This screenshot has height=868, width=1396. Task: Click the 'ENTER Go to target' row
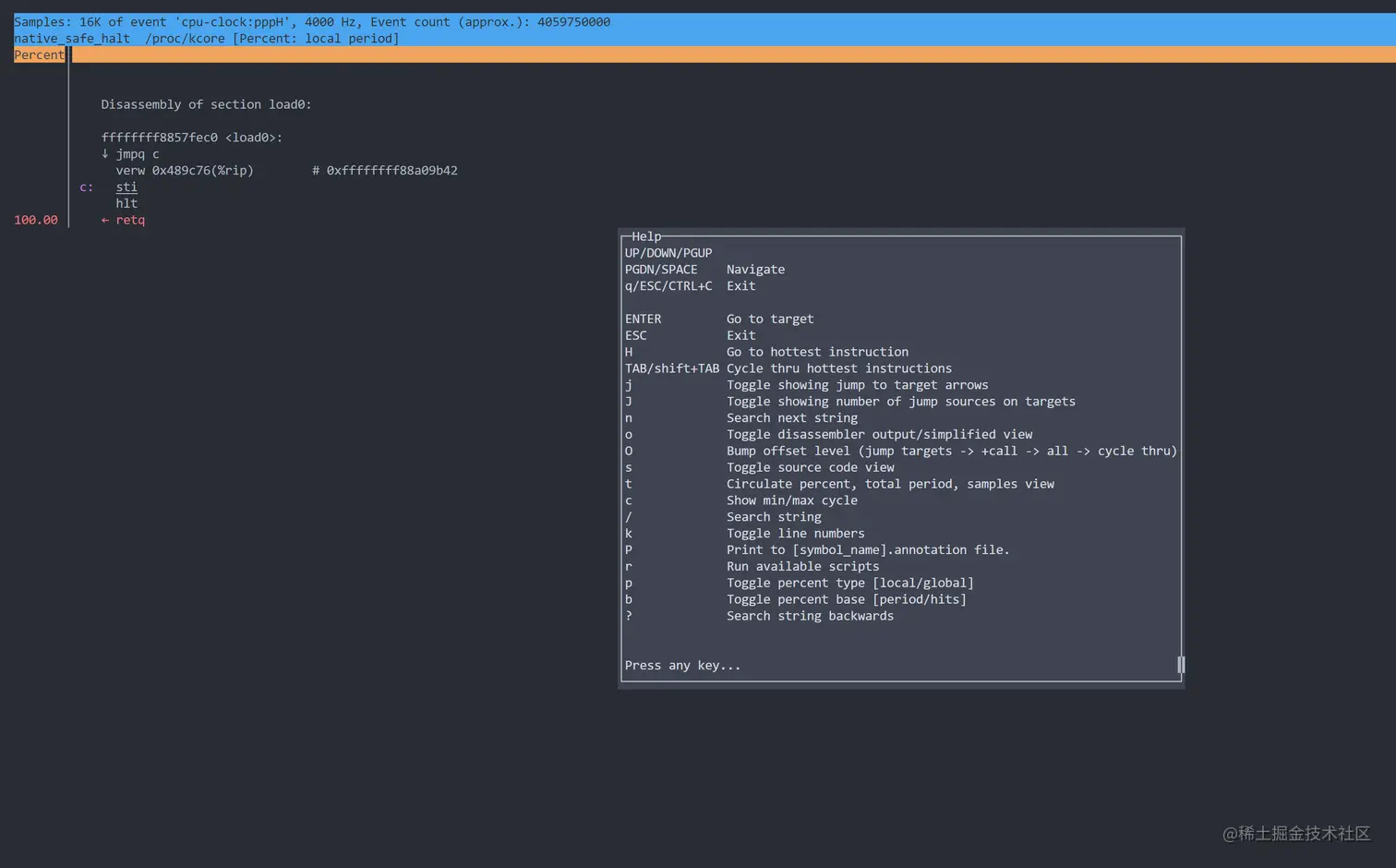[719, 319]
